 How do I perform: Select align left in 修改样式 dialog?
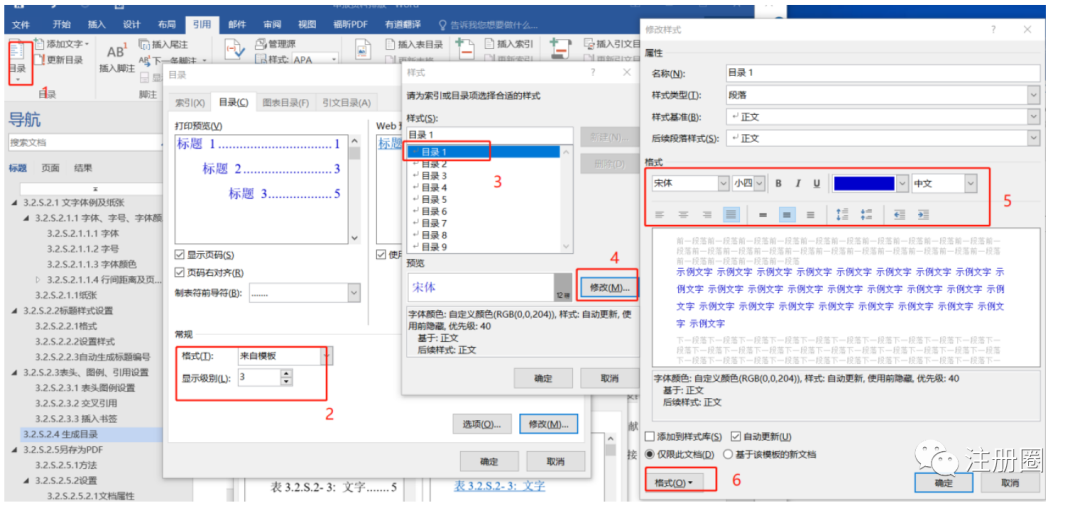(660, 215)
